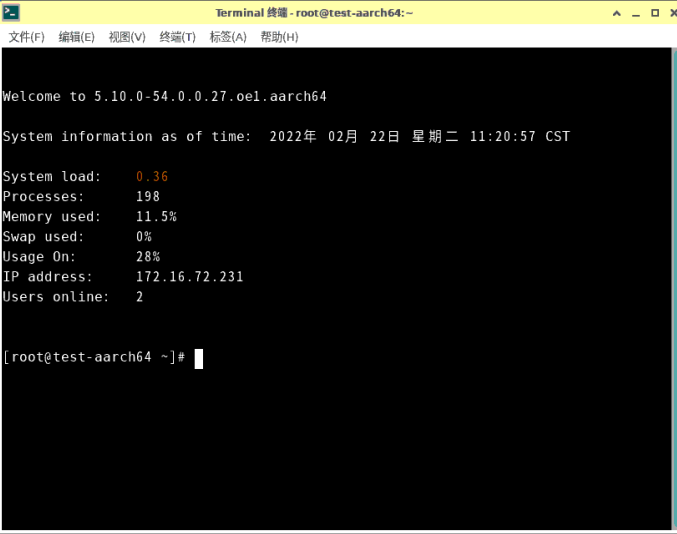Maximize the Terminal window

click(x=655, y=13)
